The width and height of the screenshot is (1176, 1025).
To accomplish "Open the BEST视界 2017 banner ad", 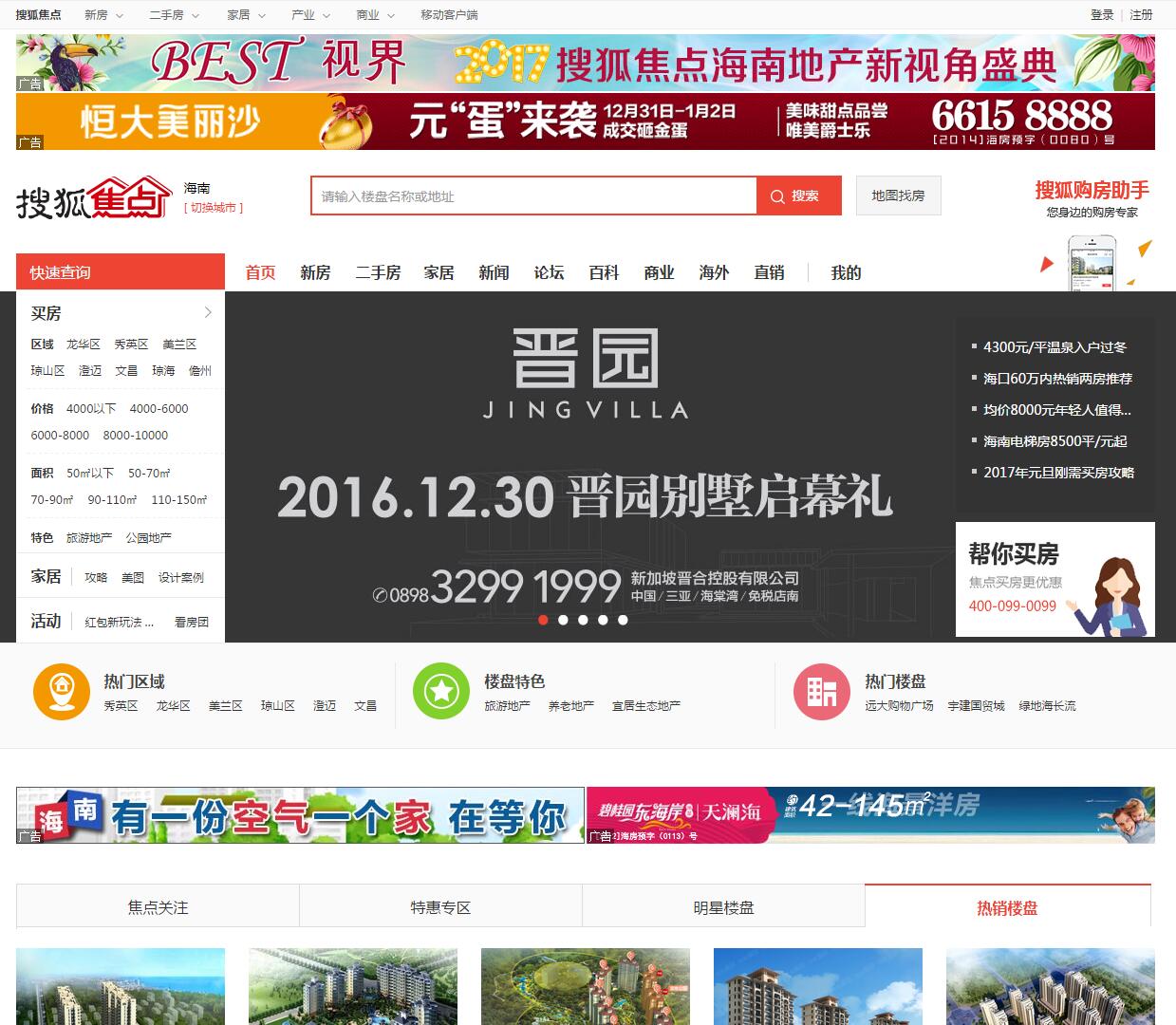I will tap(586, 63).
